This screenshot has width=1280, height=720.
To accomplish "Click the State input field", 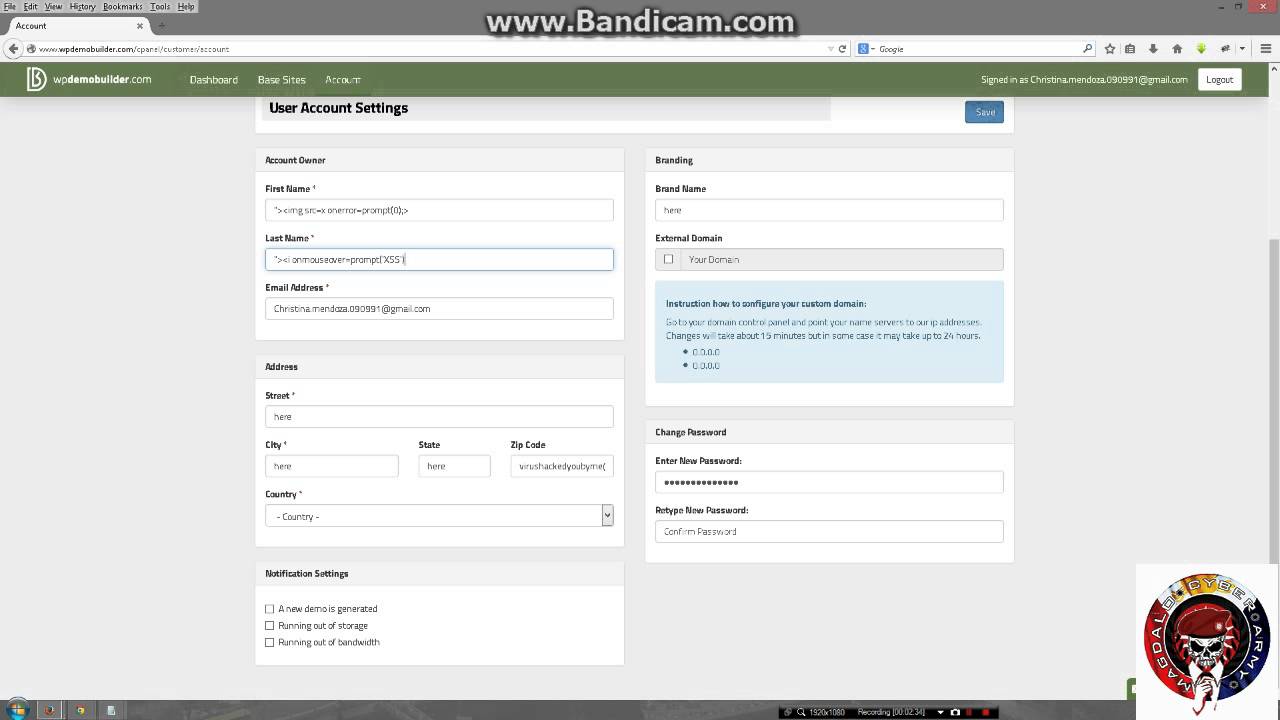I will coord(454,466).
